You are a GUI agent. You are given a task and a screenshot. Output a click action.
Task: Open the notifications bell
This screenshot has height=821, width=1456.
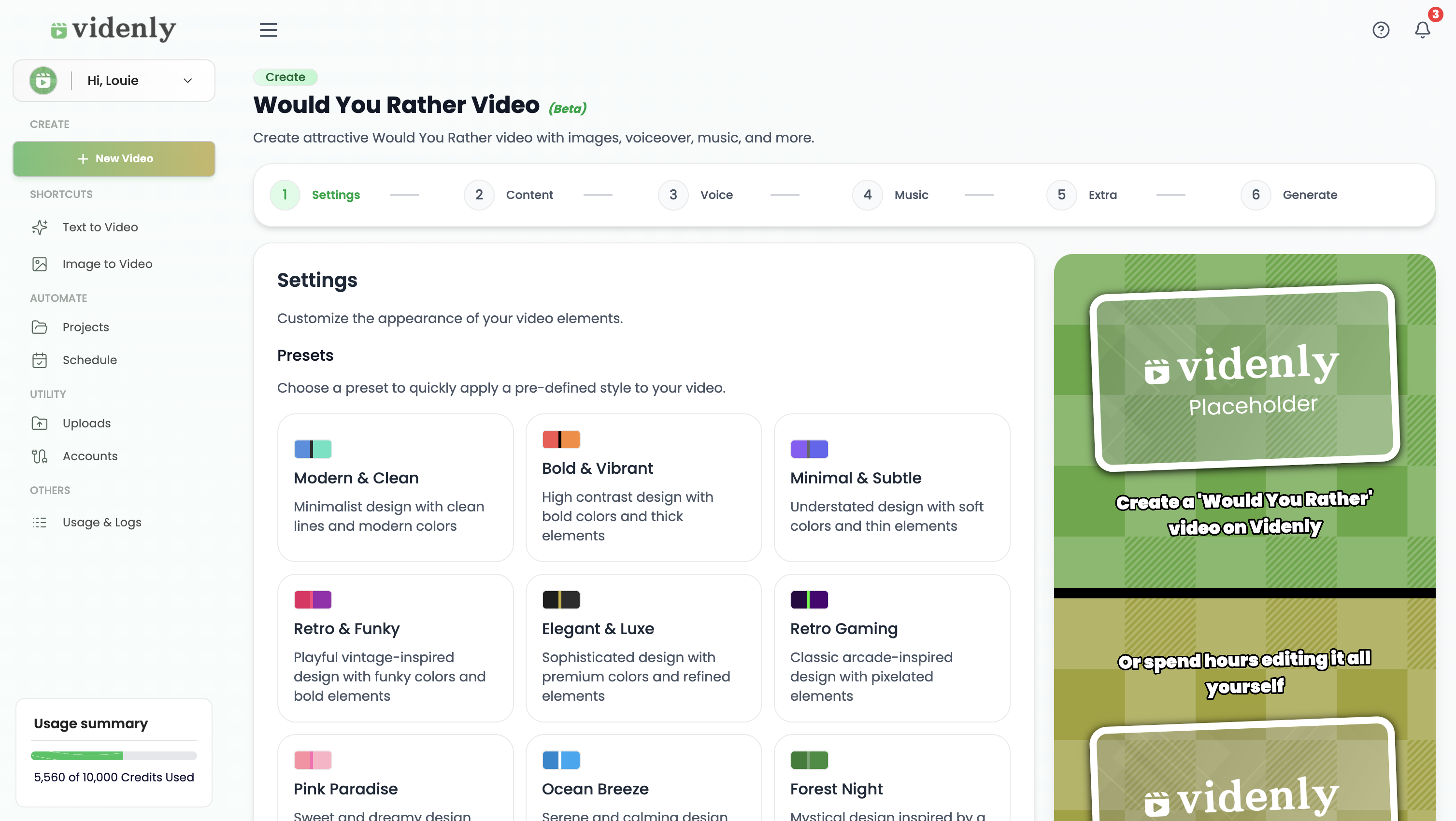[1423, 29]
